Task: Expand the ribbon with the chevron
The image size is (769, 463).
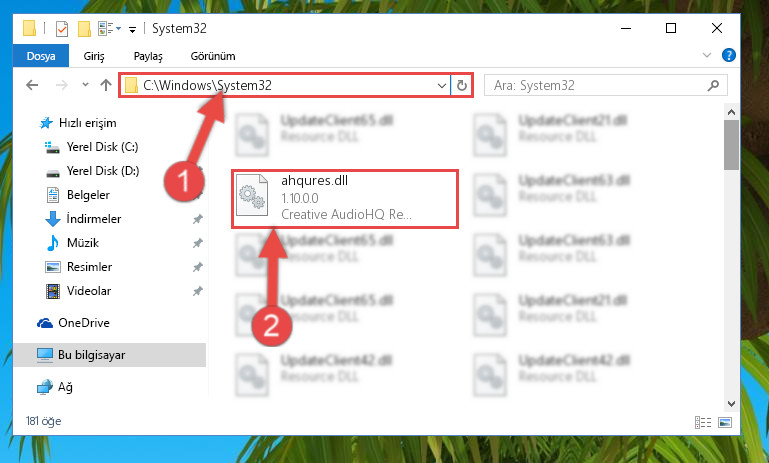Action: [707, 55]
